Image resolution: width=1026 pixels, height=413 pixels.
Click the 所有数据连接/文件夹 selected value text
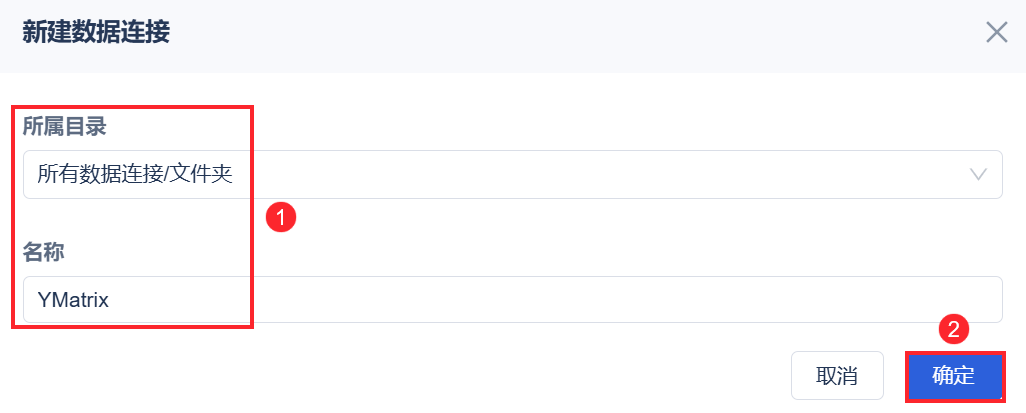[135, 175]
